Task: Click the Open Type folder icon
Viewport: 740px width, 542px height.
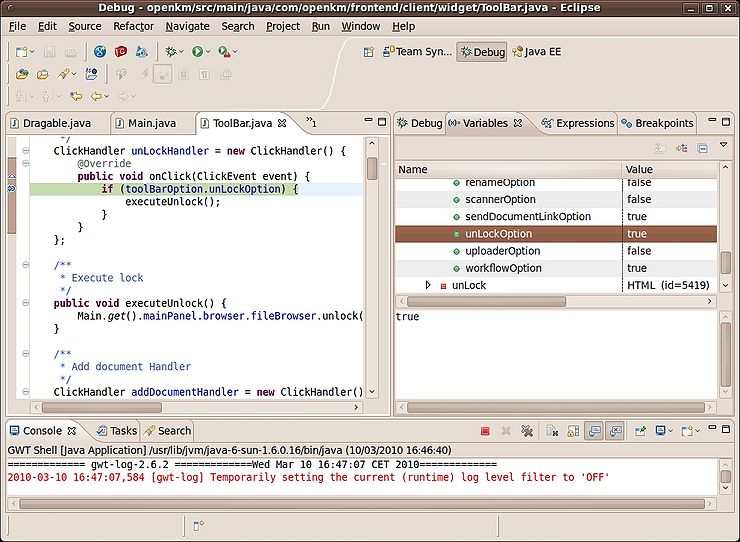Action: (x=22, y=74)
